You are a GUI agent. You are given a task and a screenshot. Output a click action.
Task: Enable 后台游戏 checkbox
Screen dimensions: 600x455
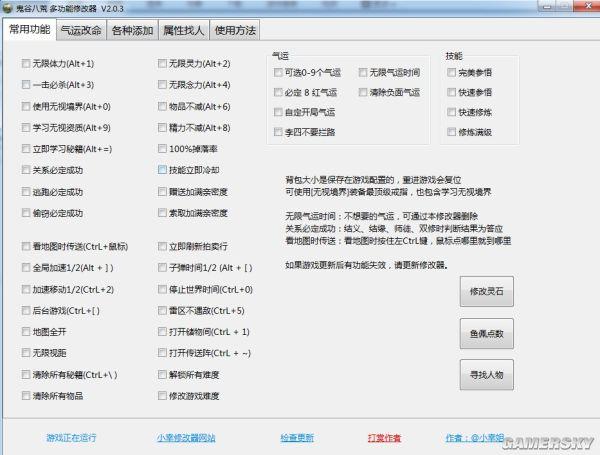26,310
